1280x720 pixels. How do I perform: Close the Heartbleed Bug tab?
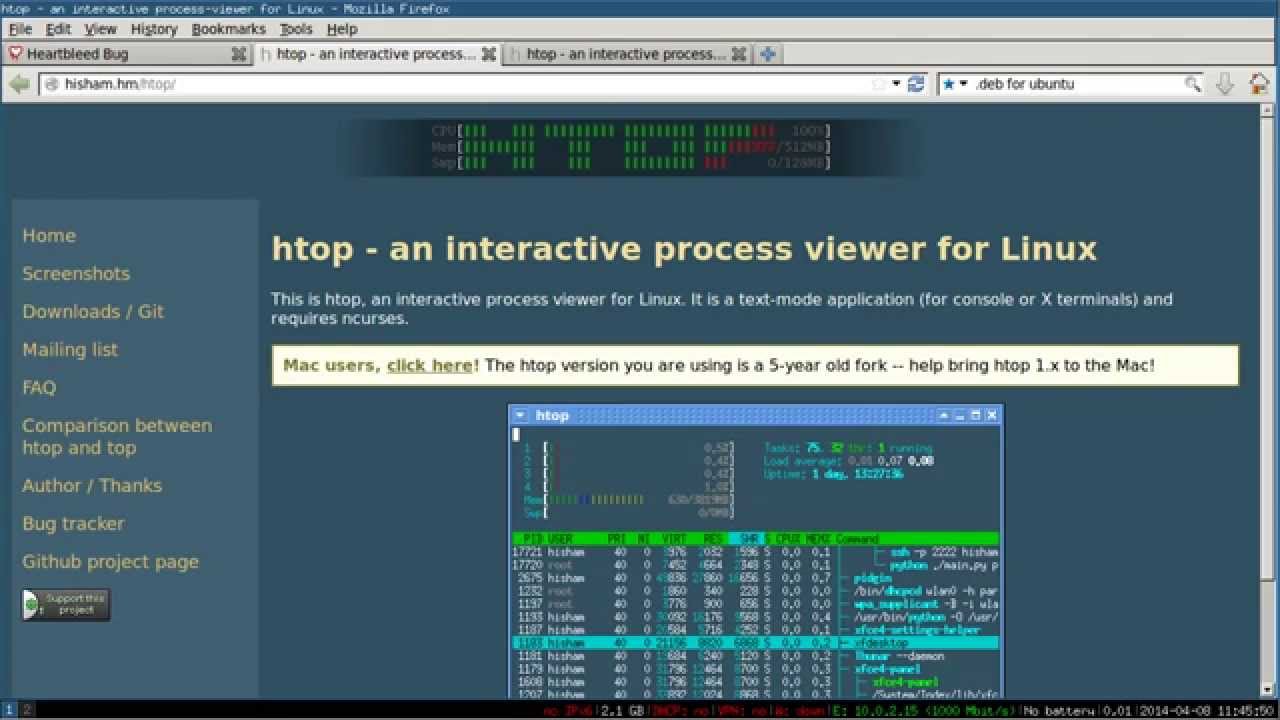(x=239, y=54)
